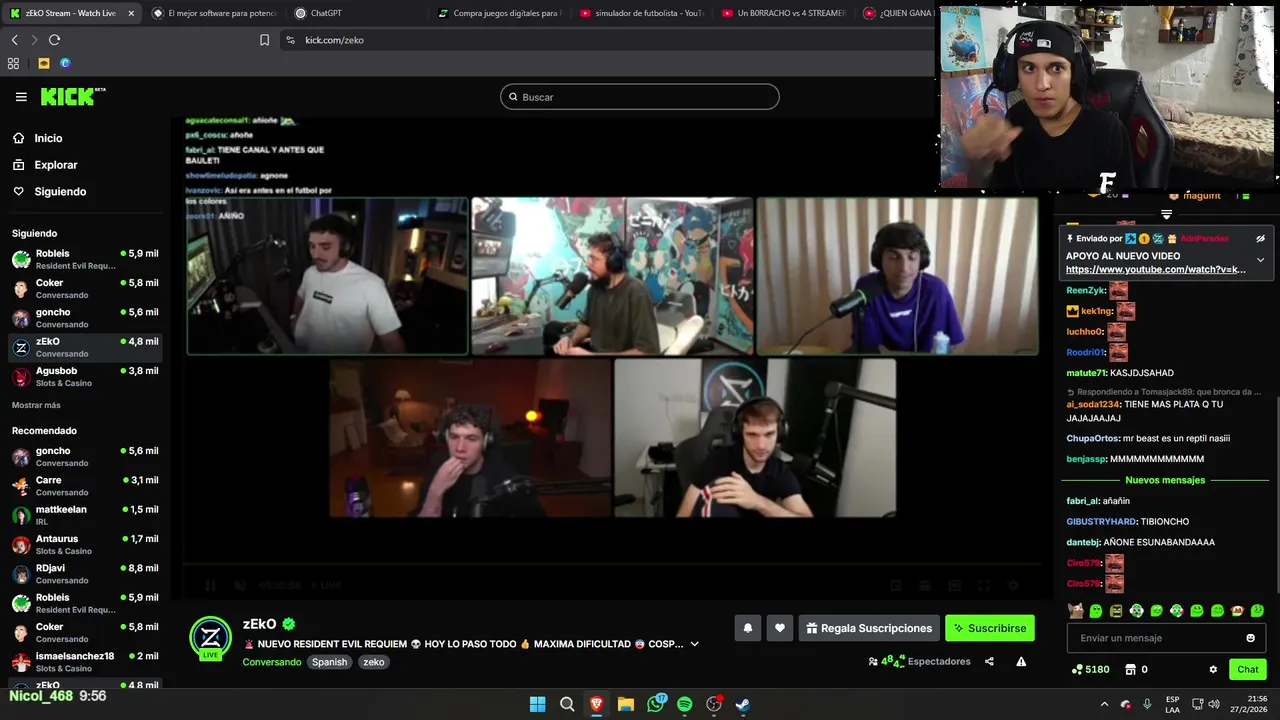Open stream player settings gear
The height and width of the screenshot is (720, 1280).
coord(1013,585)
